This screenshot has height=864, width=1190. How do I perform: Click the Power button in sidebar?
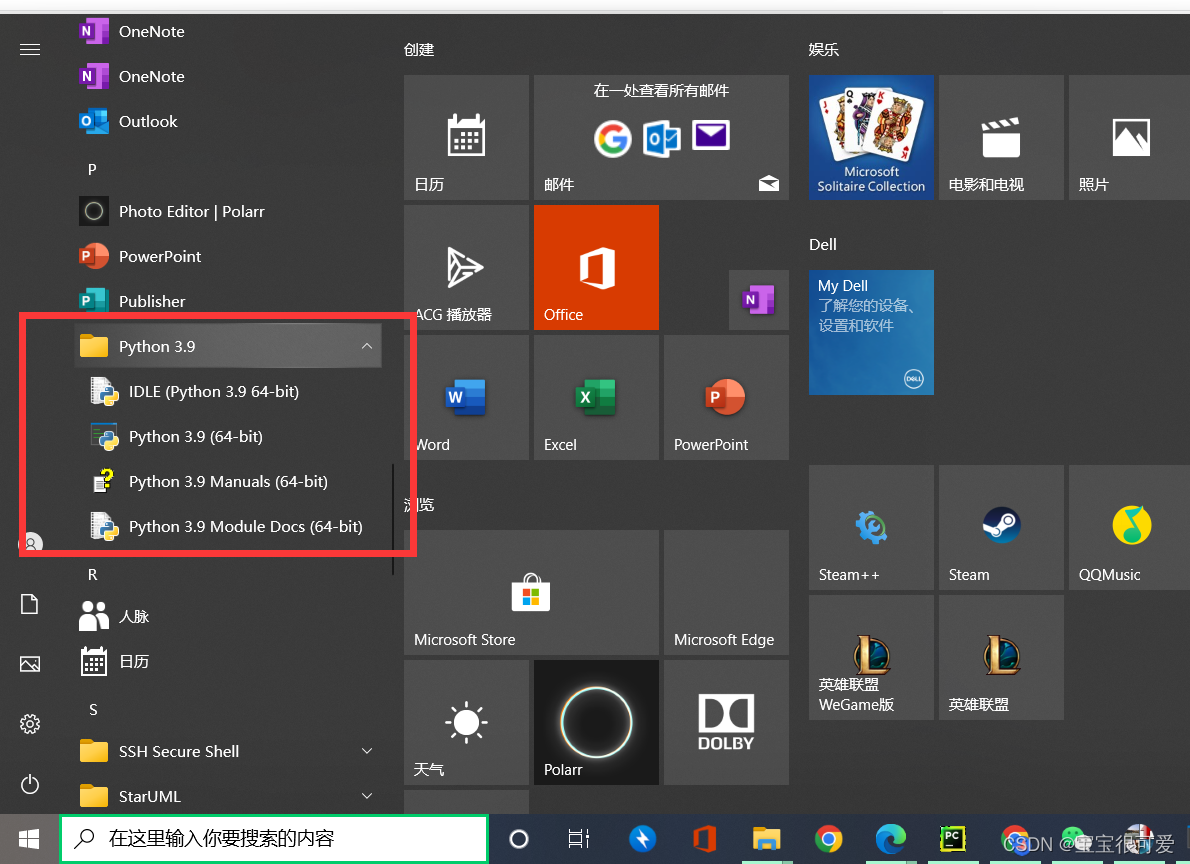pyautogui.click(x=30, y=784)
